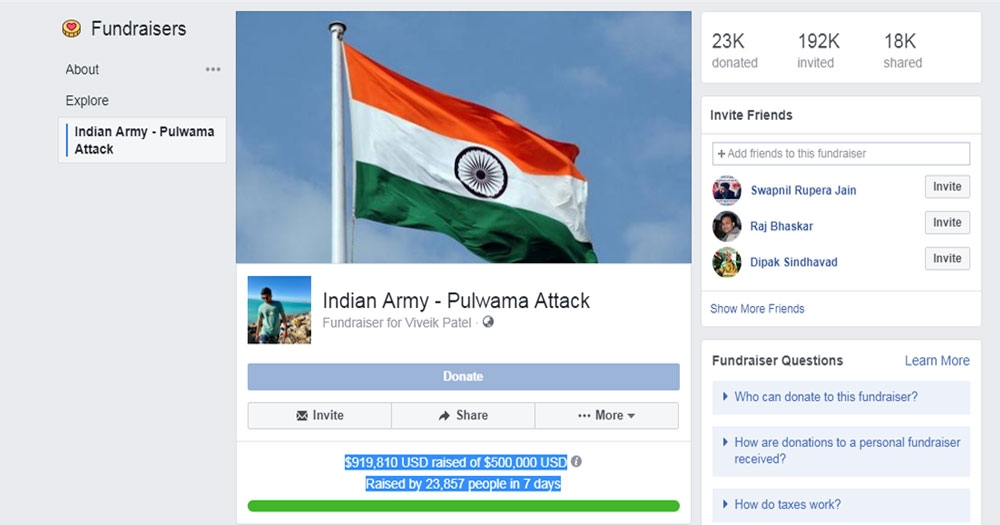Click the globe privacy icon beside Viveik Patel

(488, 322)
